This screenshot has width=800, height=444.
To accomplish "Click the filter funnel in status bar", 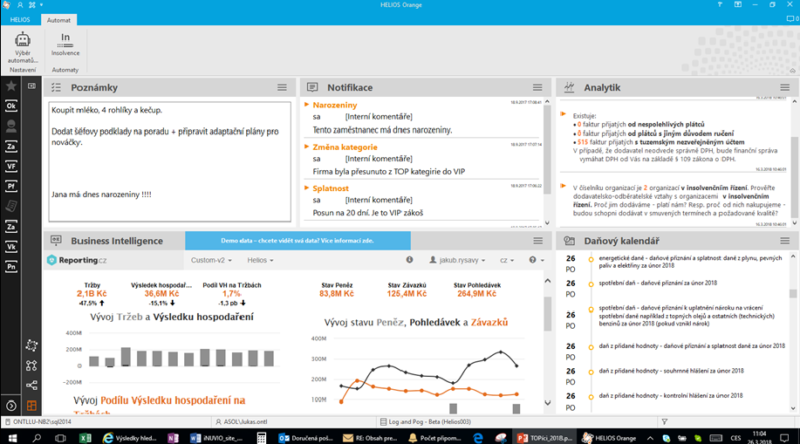I will 664,422.
